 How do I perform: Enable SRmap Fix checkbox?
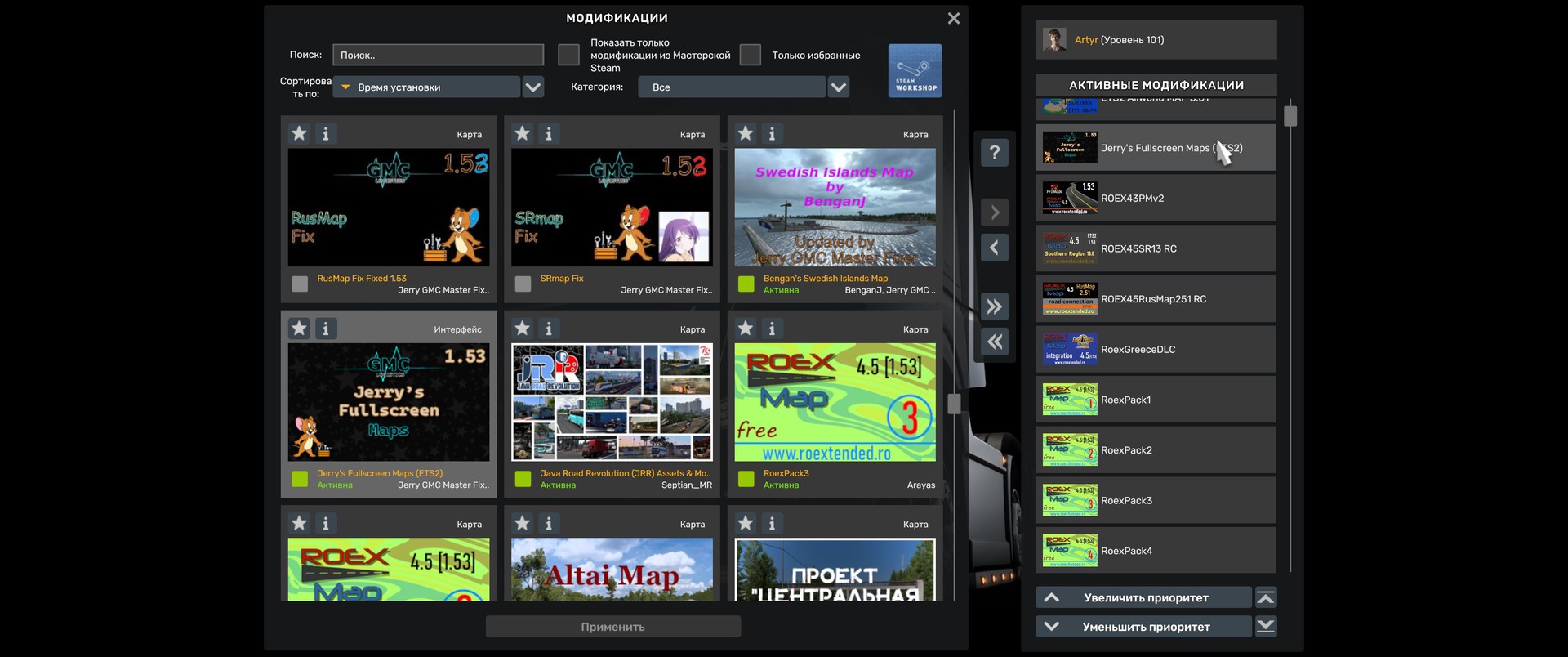tap(523, 284)
